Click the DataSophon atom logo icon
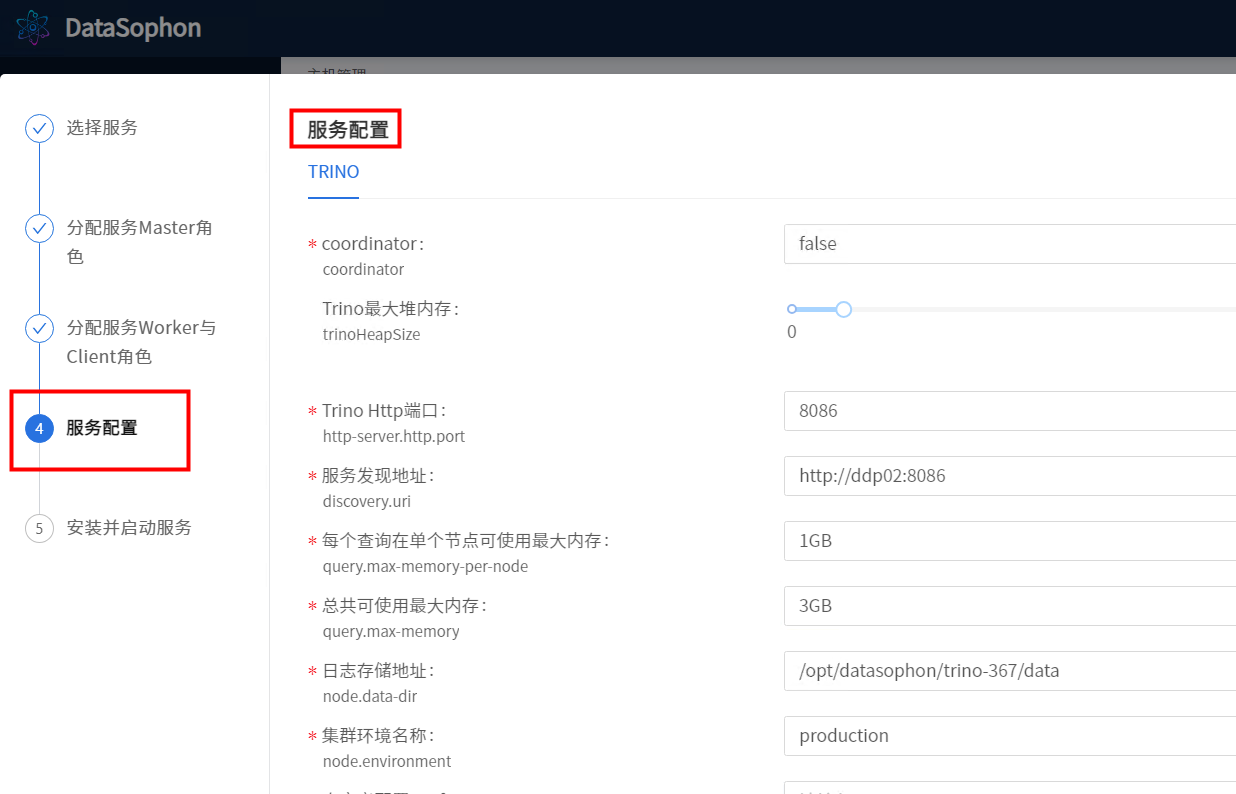Screen dimensions: 1236x794 (x=34, y=27)
